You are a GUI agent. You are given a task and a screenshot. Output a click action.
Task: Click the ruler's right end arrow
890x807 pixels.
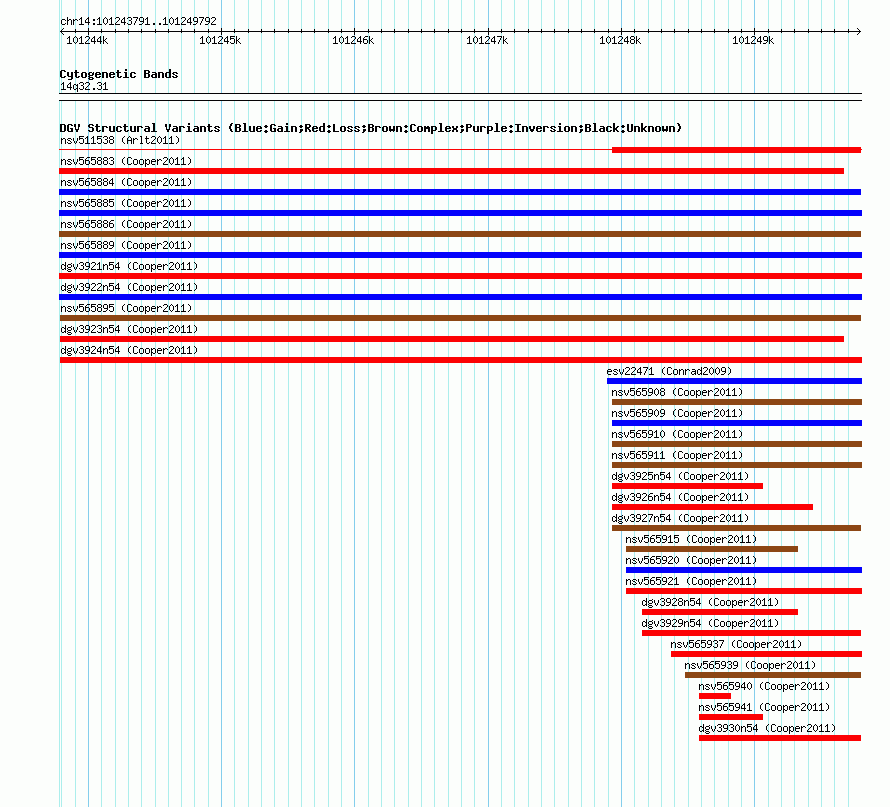pyautogui.click(x=858, y=32)
